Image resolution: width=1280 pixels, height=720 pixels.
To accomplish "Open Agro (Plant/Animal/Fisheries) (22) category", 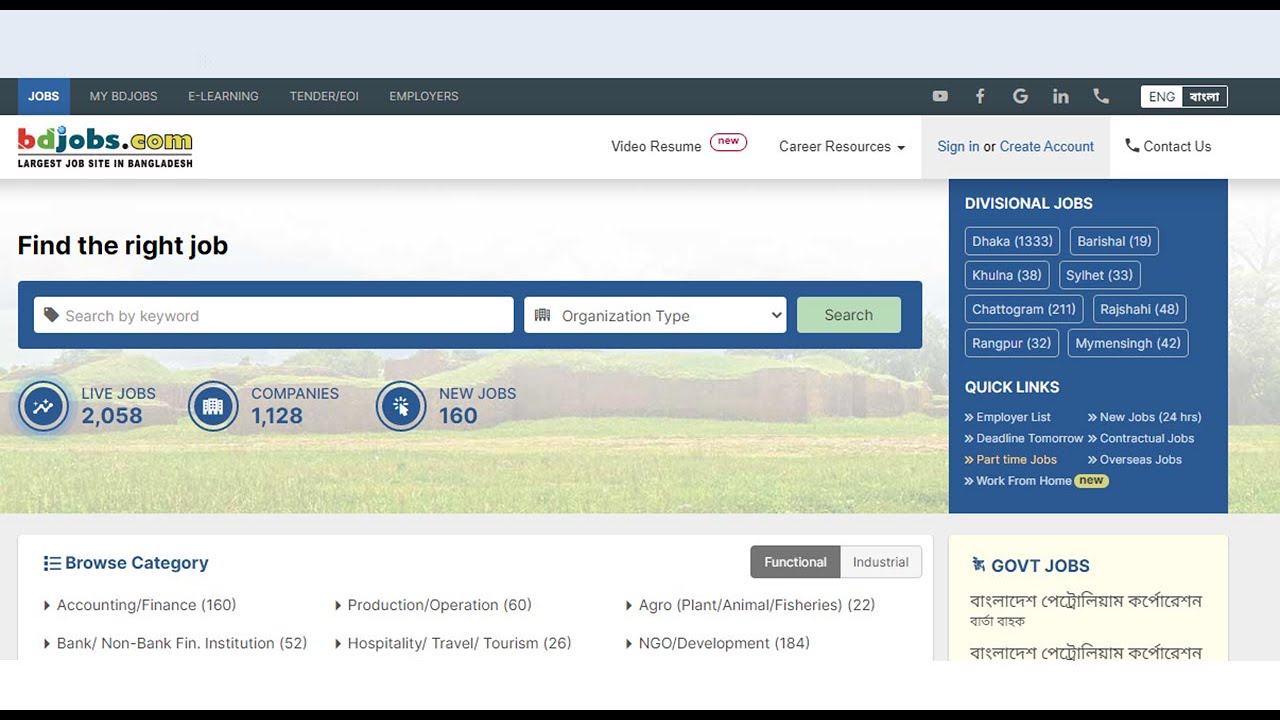I will click(x=757, y=605).
